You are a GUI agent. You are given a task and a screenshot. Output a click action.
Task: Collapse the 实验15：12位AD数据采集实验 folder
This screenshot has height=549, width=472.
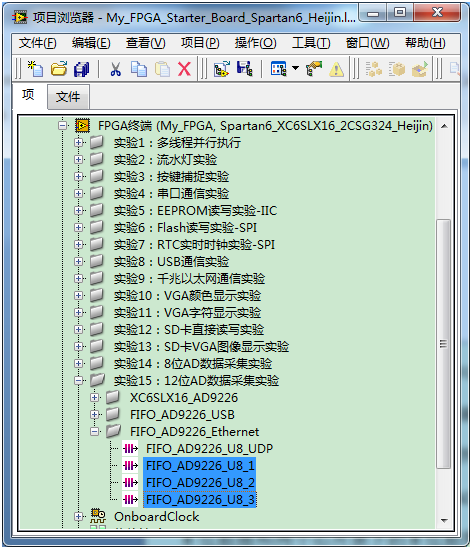pyautogui.click(x=79, y=381)
